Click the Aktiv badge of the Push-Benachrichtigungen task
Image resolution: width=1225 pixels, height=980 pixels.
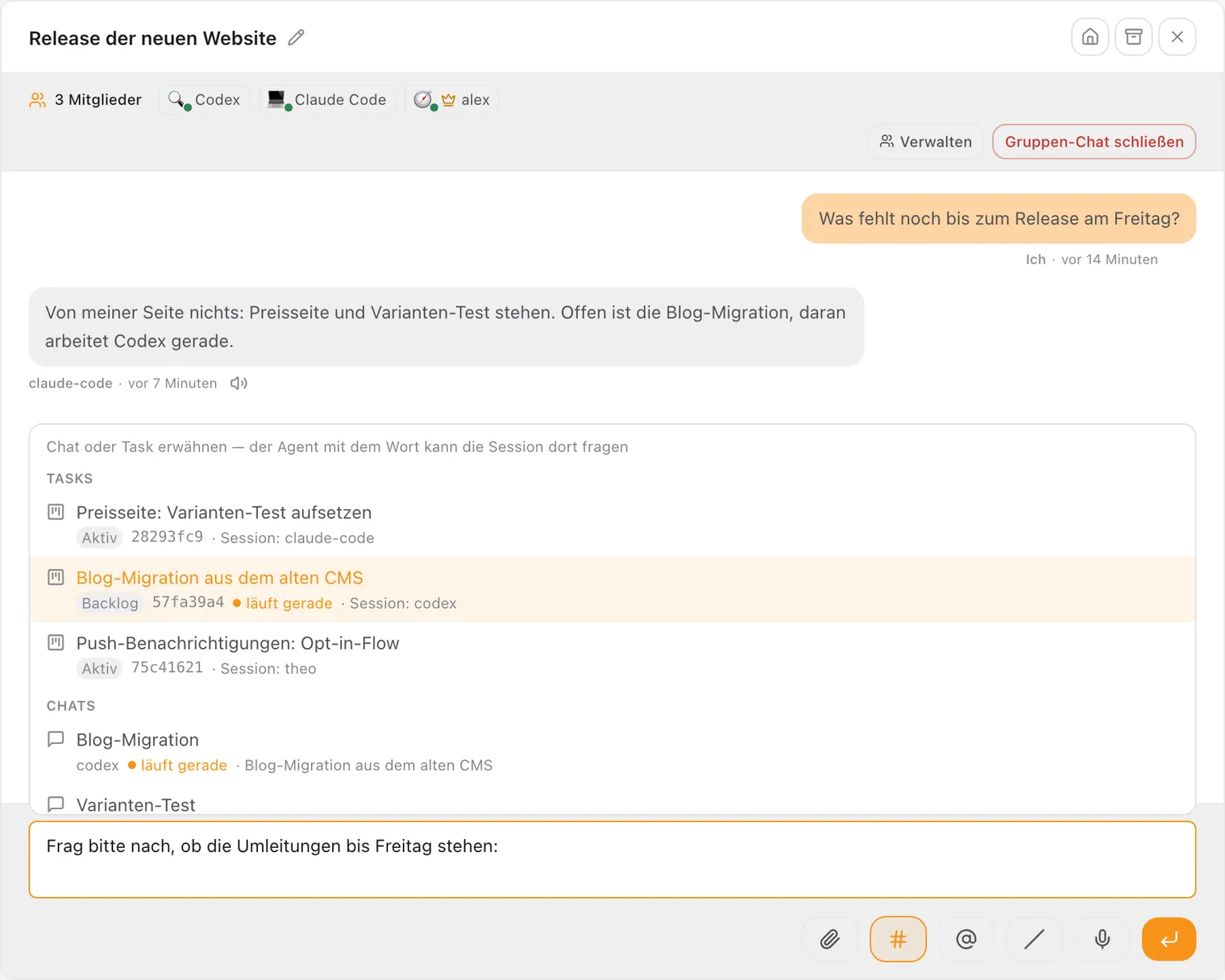pyautogui.click(x=99, y=668)
